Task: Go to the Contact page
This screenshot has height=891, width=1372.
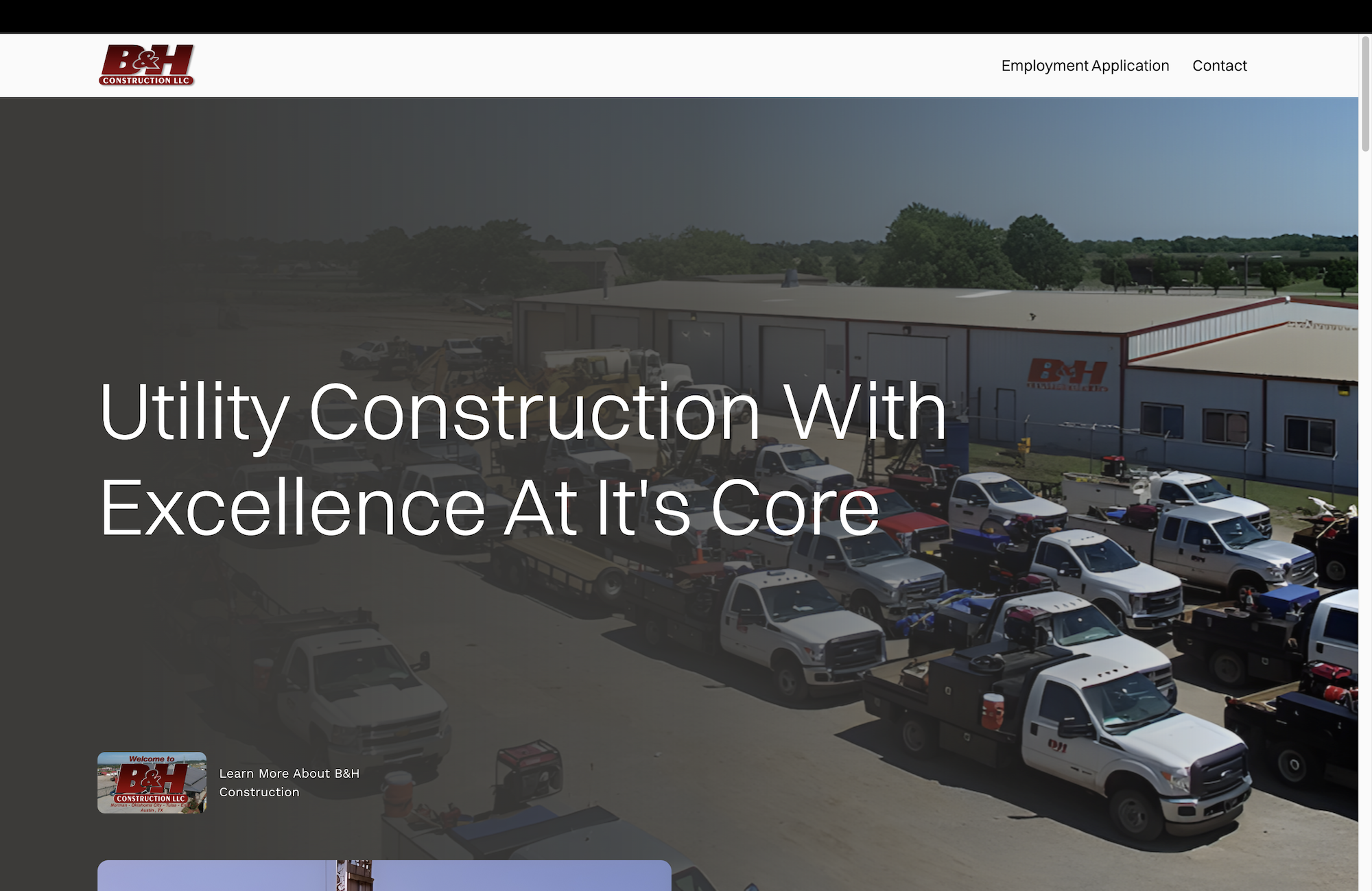Action: (1219, 66)
